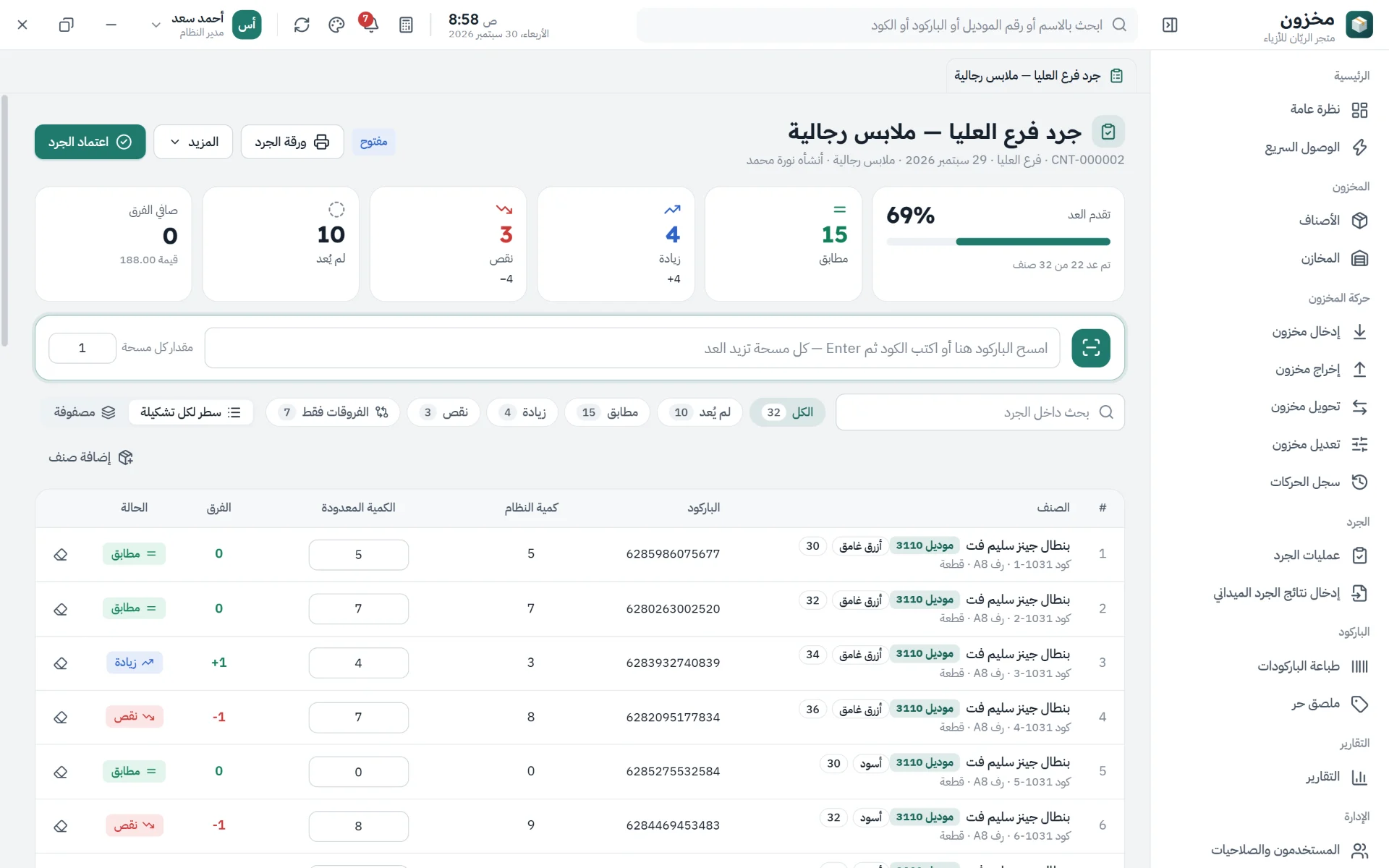Clear count eraser icon for barcode 6280263002520
This screenshot has height=868, width=1389.
click(x=61, y=609)
